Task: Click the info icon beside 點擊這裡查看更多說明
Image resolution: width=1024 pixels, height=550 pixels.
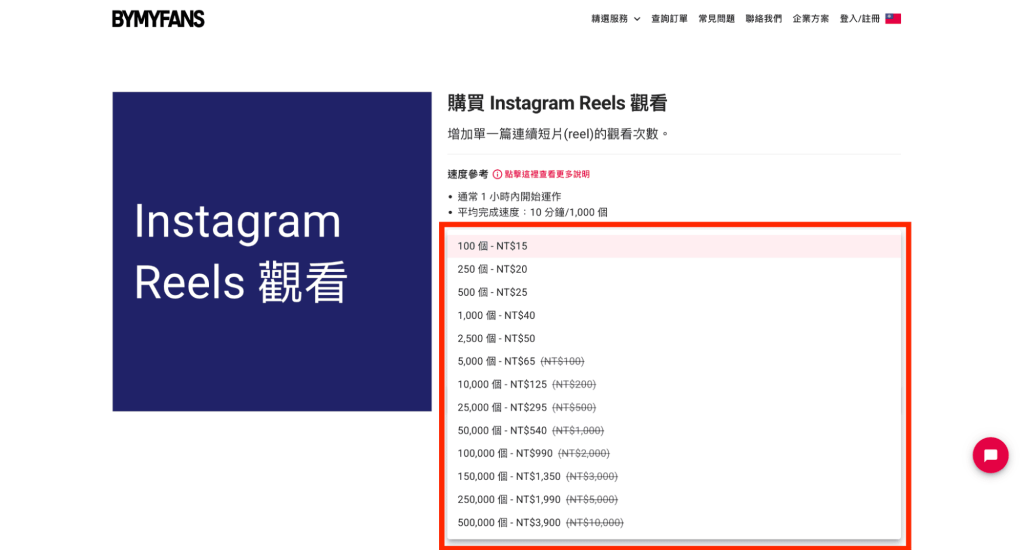Action: 497,174
